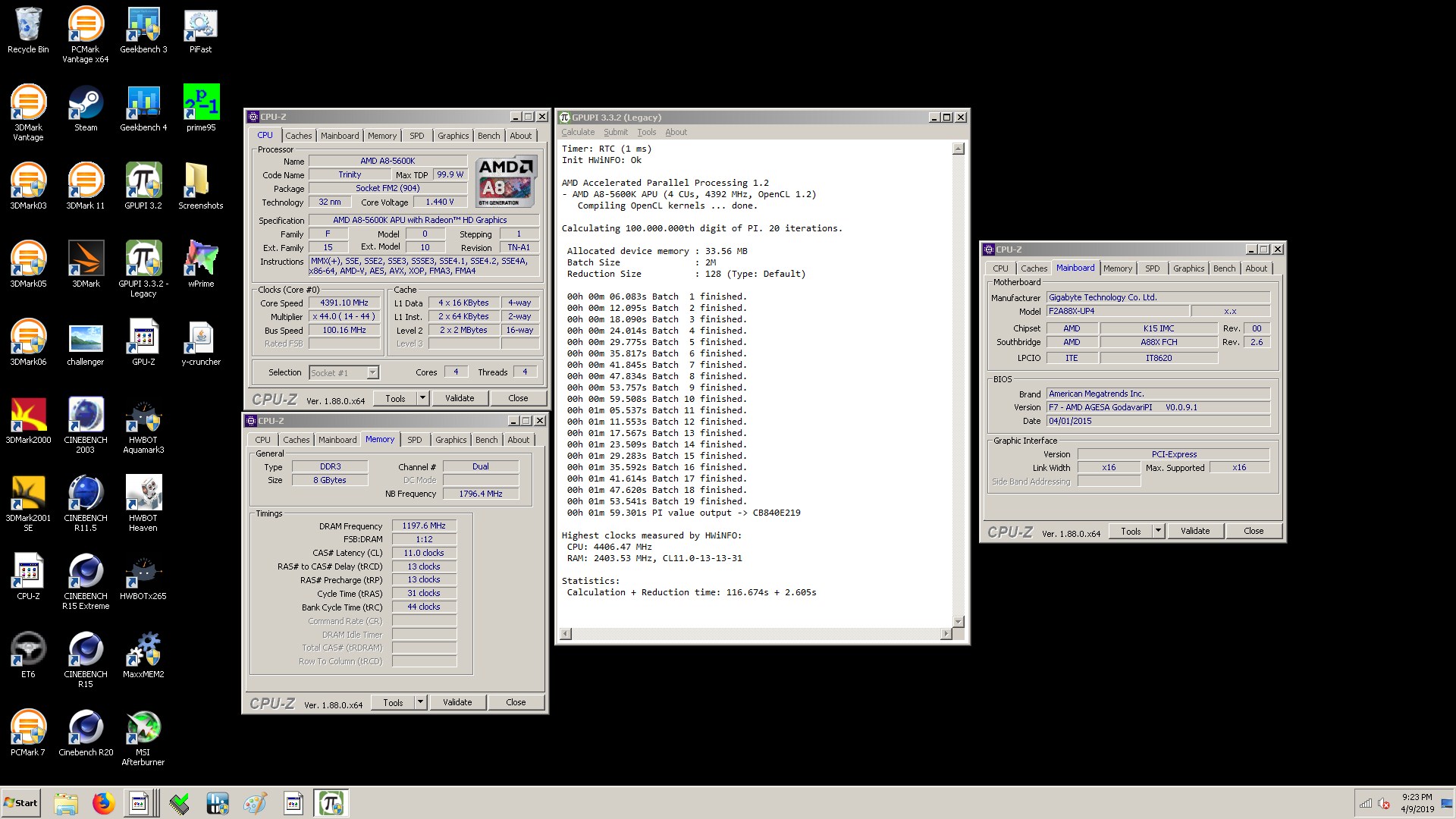Screen dimensions: 1456x819
Task: Open the Windows Start menu
Action: pos(20,803)
